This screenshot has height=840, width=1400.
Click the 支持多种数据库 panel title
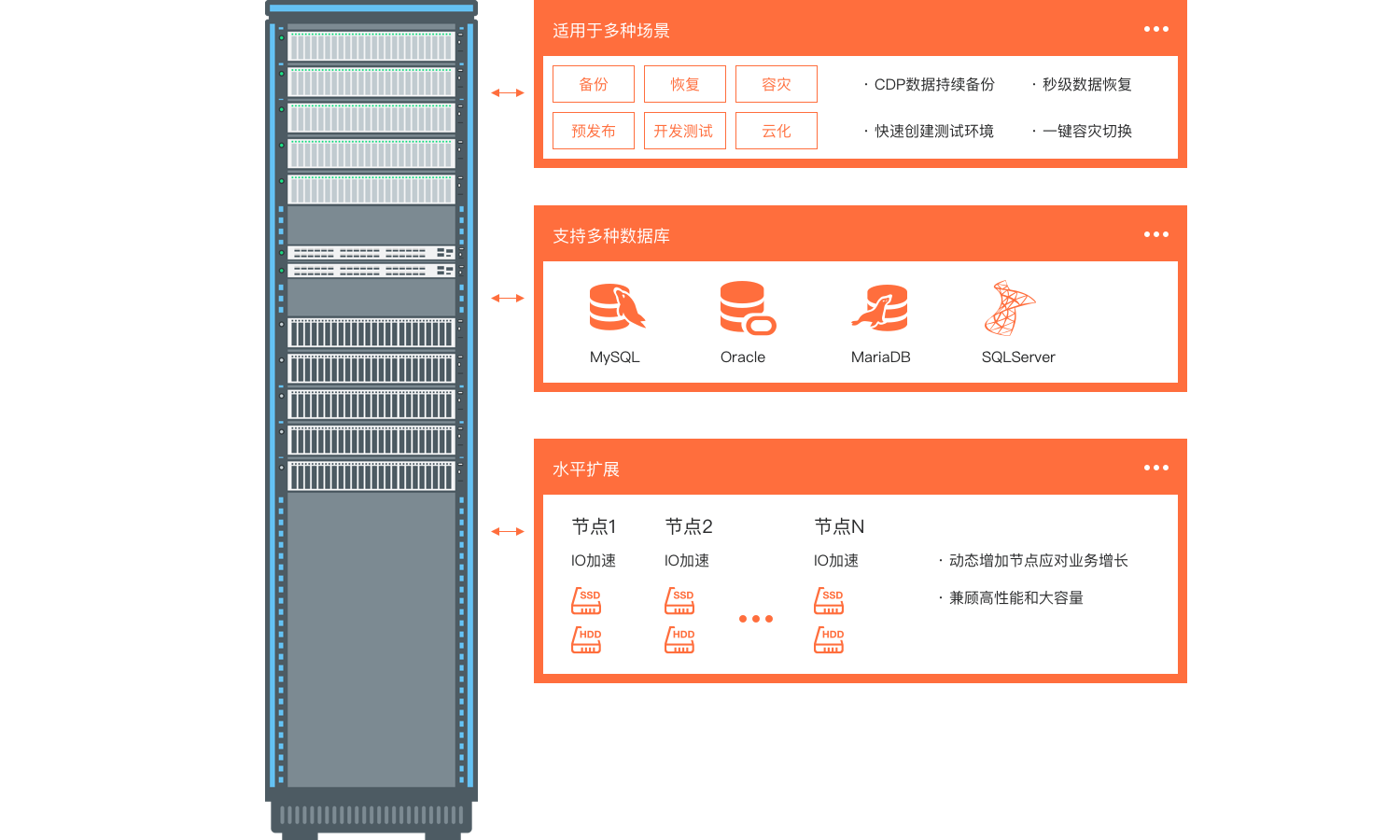pos(611,236)
